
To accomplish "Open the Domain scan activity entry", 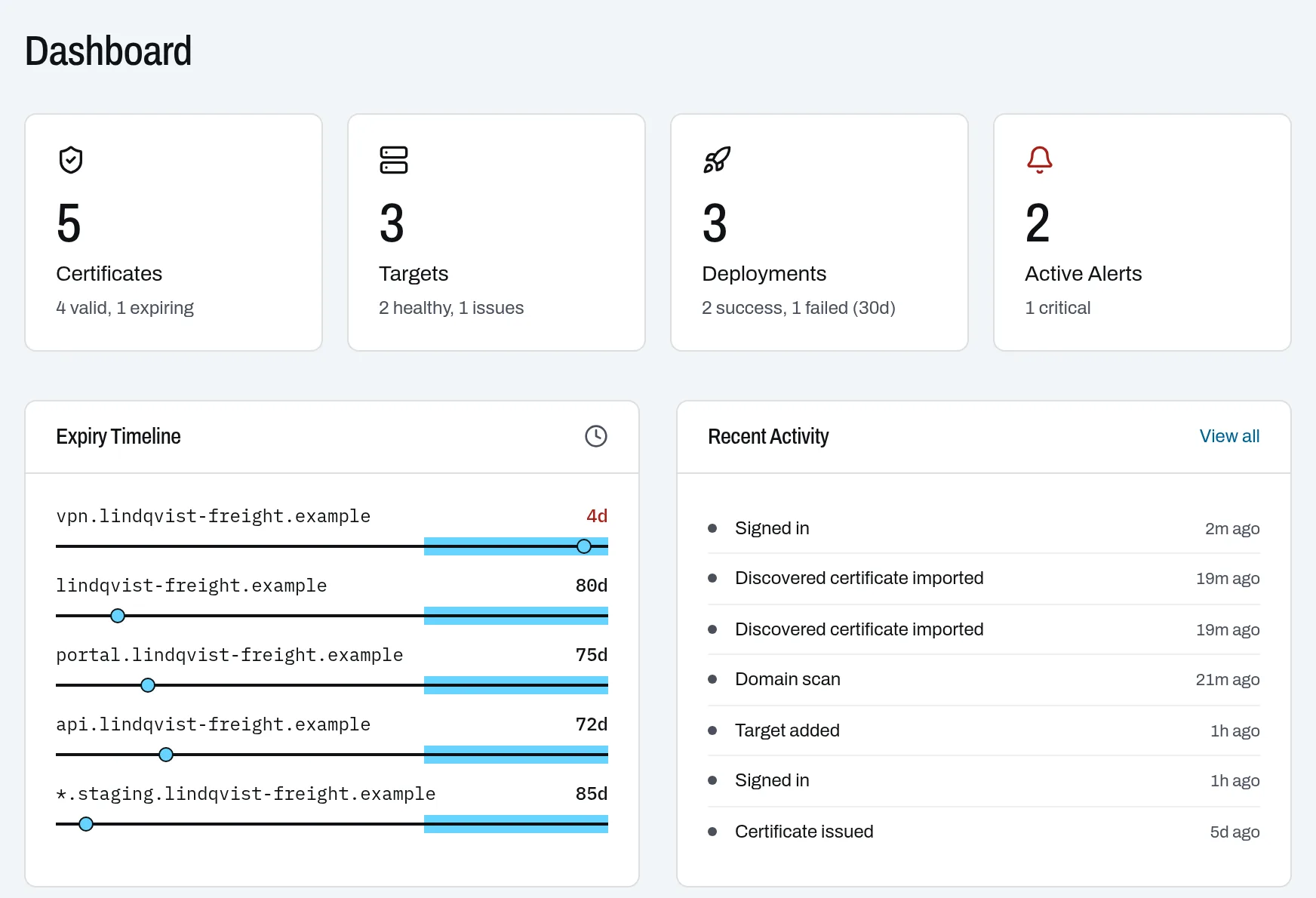I will coord(984,679).
